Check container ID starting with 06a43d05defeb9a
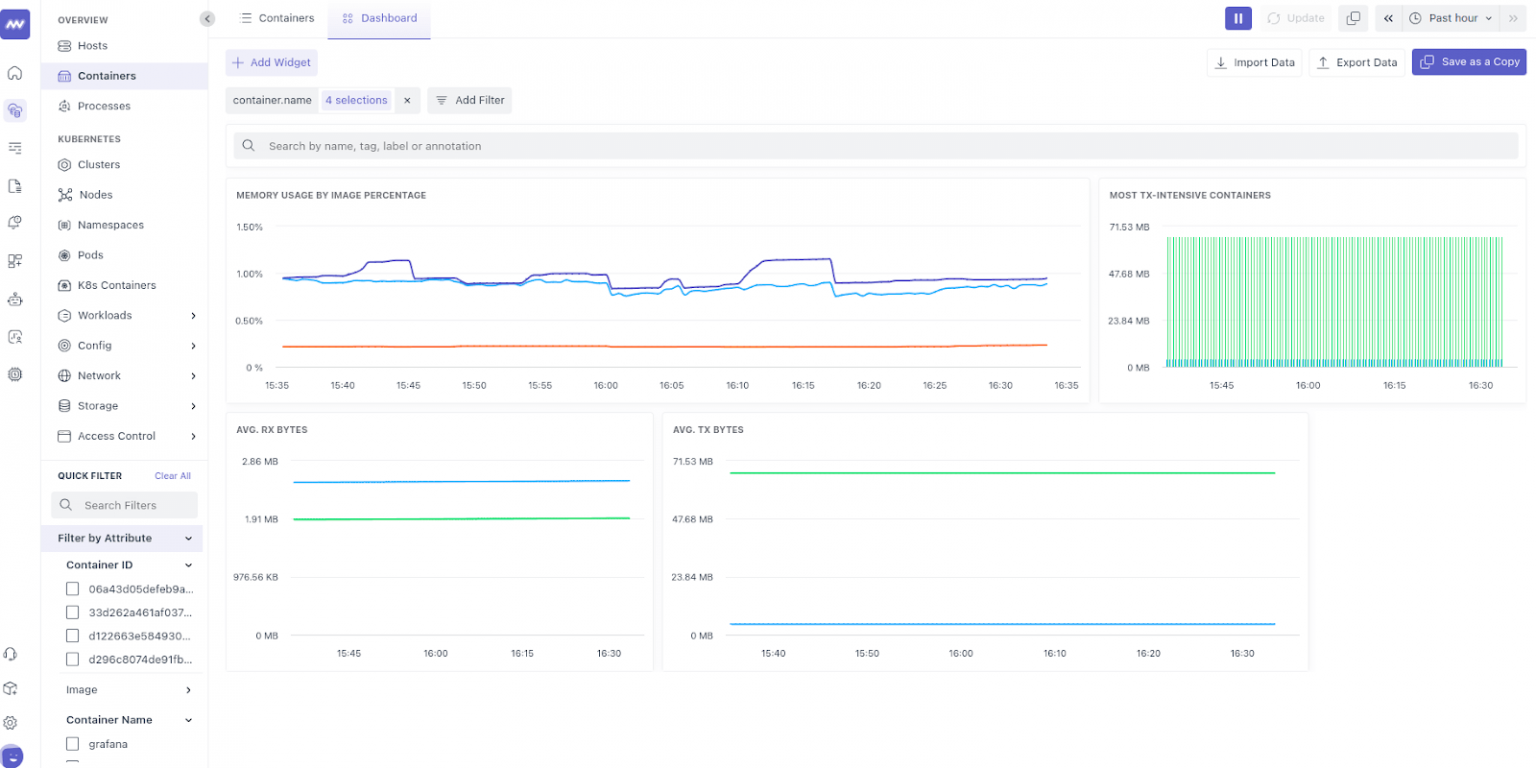This screenshot has width=1536, height=768. (72, 588)
